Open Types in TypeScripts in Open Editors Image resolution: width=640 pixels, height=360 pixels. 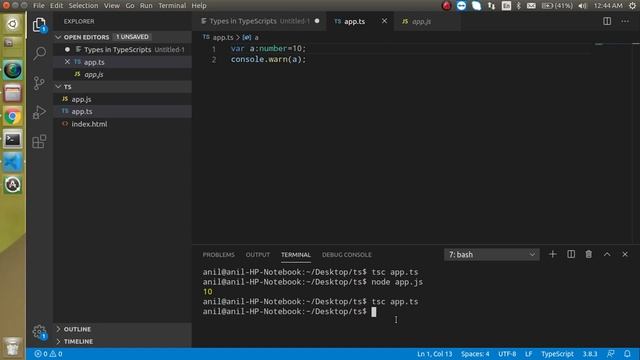pos(122,49)
